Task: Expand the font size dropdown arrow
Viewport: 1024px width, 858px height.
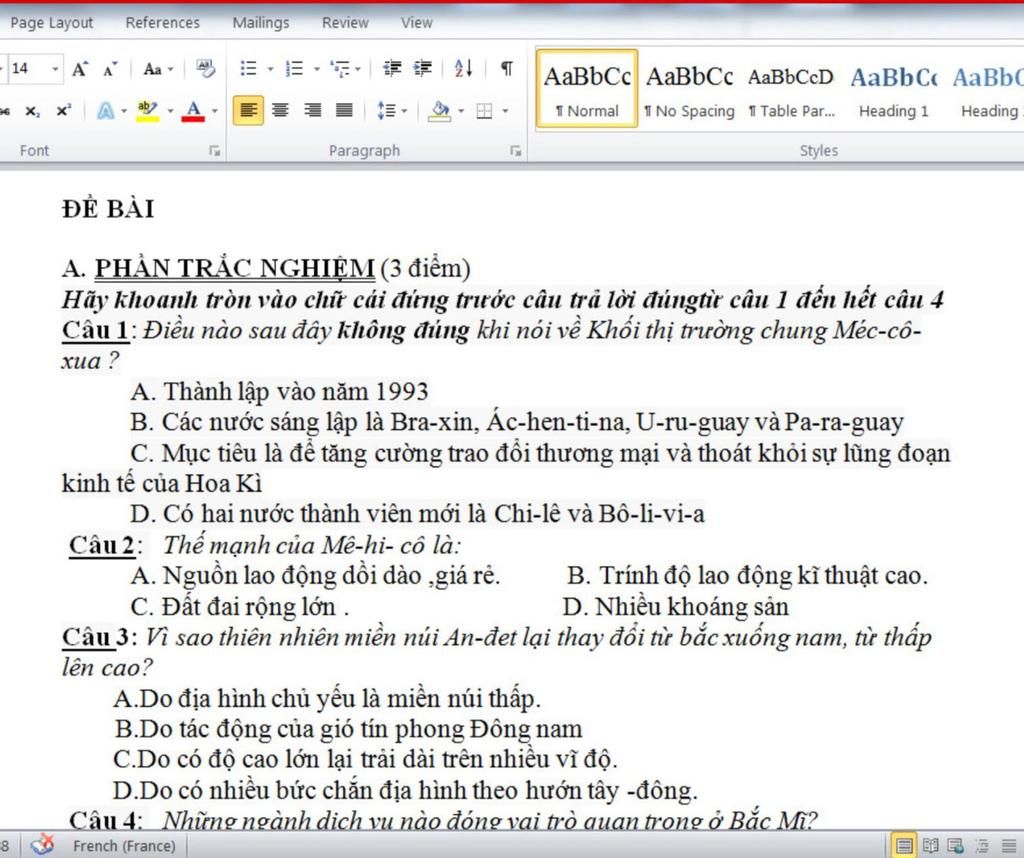Action: pyautogui.click(x=55, y=69)
